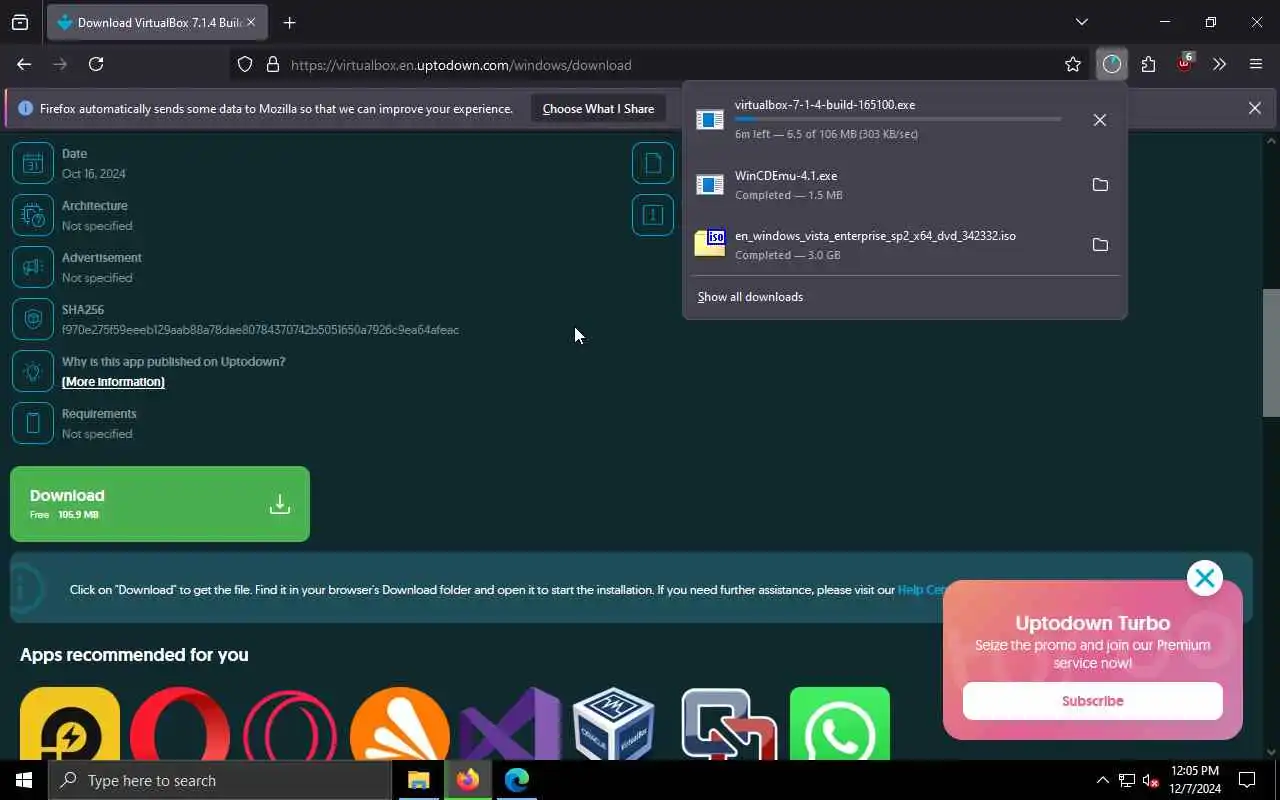Open recommended WhatsApp app

840,725
